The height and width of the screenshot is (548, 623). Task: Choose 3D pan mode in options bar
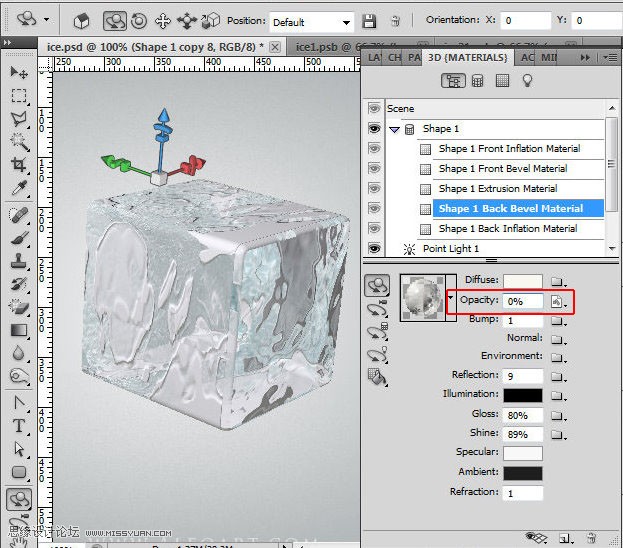coord(163,21)
